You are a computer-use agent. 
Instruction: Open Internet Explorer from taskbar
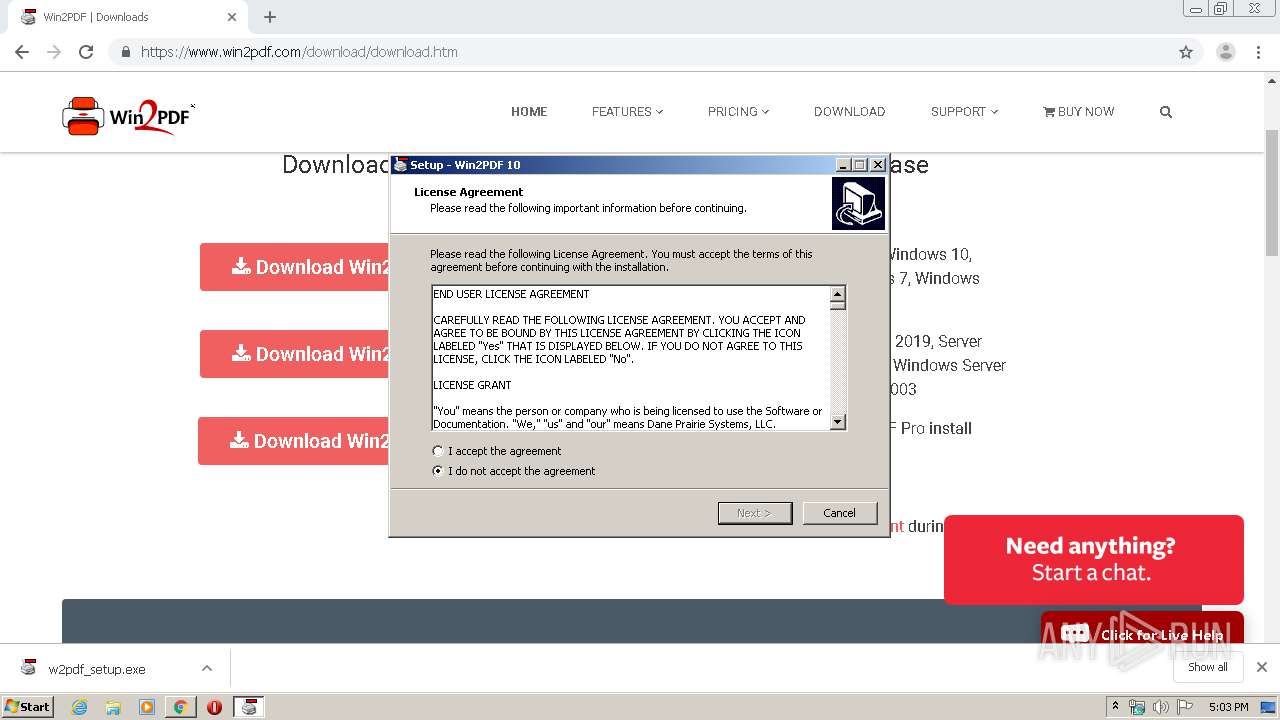pos(80,707)
